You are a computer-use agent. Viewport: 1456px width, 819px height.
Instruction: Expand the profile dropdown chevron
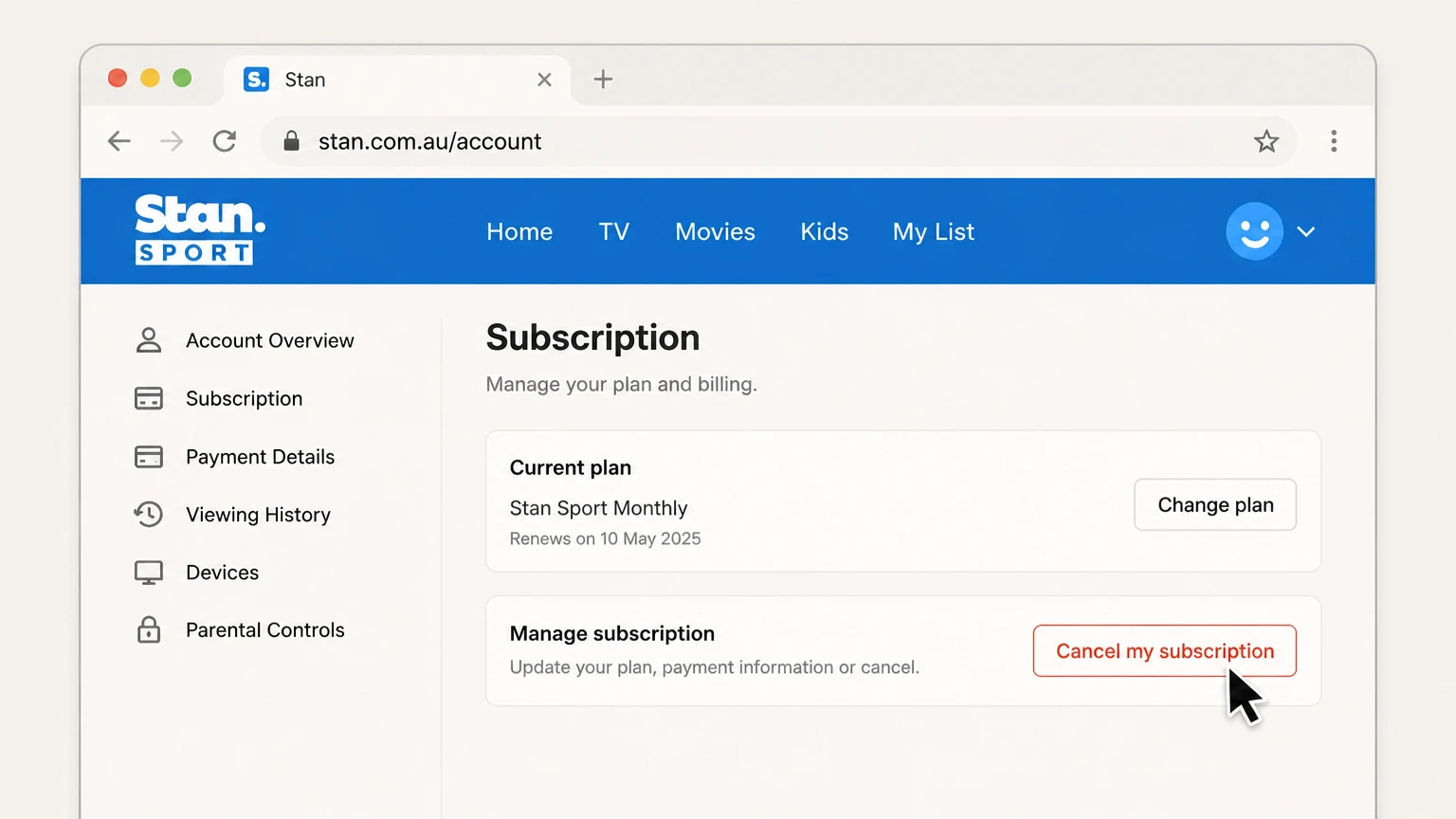[1306, 232]
